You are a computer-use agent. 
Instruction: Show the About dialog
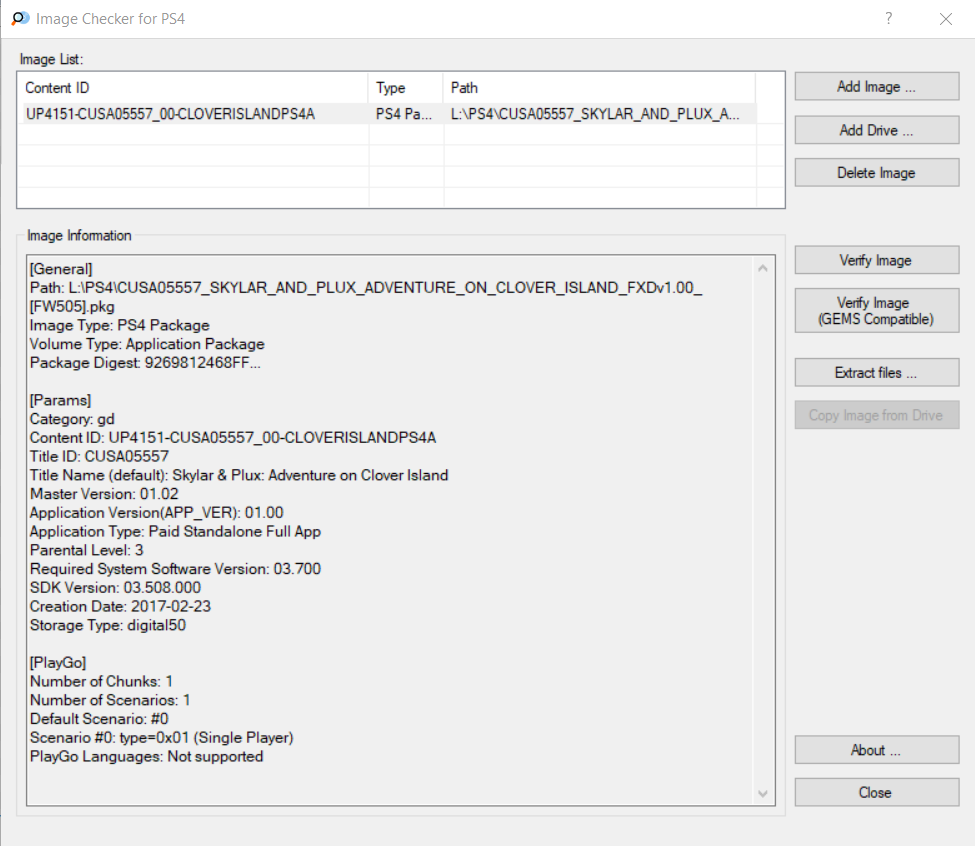tap(877, 750)
